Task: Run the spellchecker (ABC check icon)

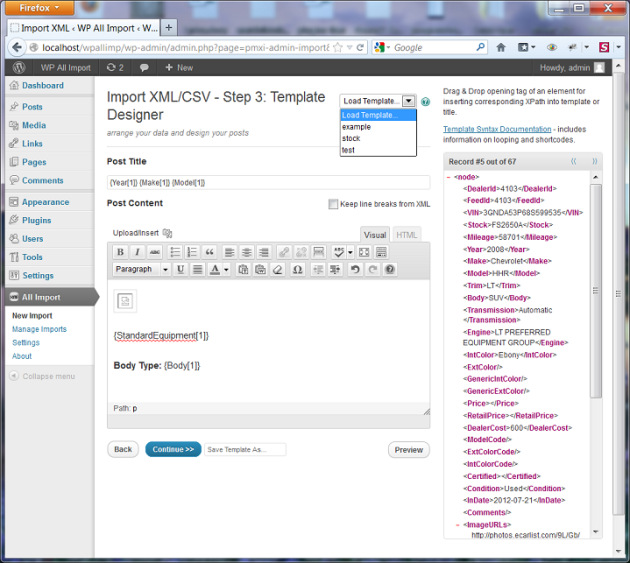Action: [338, 252]
